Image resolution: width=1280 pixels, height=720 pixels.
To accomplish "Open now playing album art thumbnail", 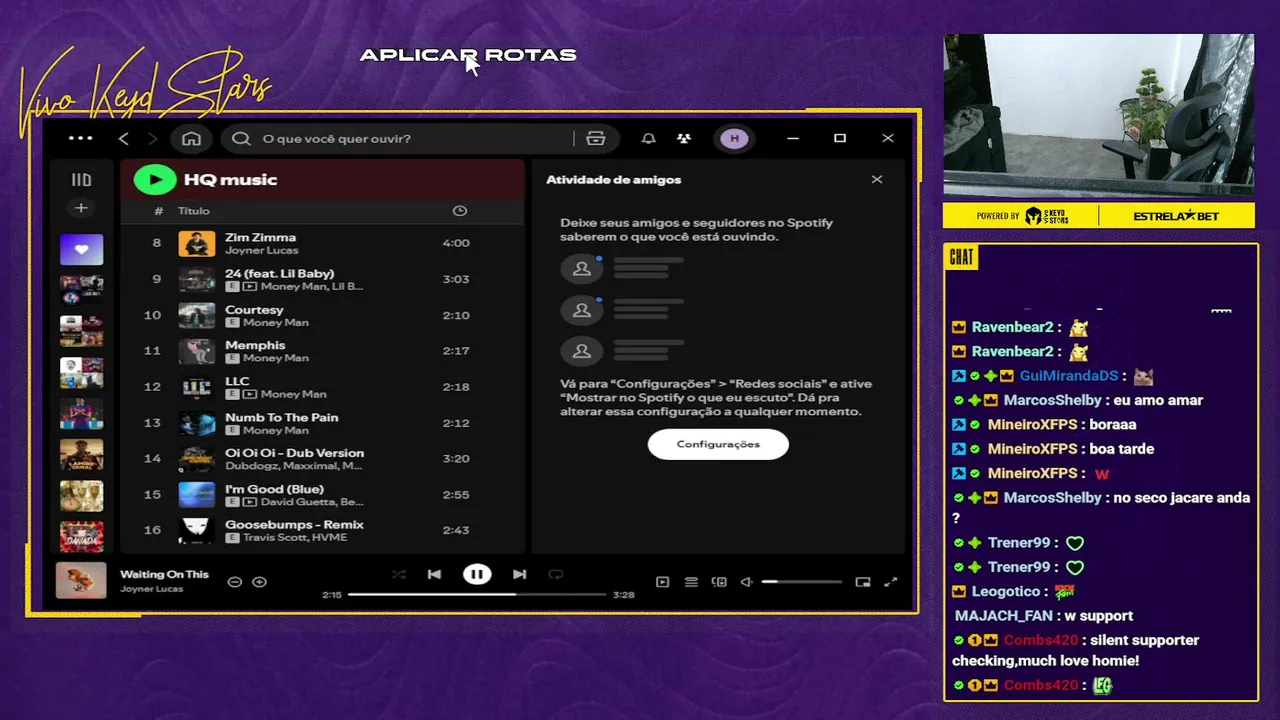I will (81, 581).
